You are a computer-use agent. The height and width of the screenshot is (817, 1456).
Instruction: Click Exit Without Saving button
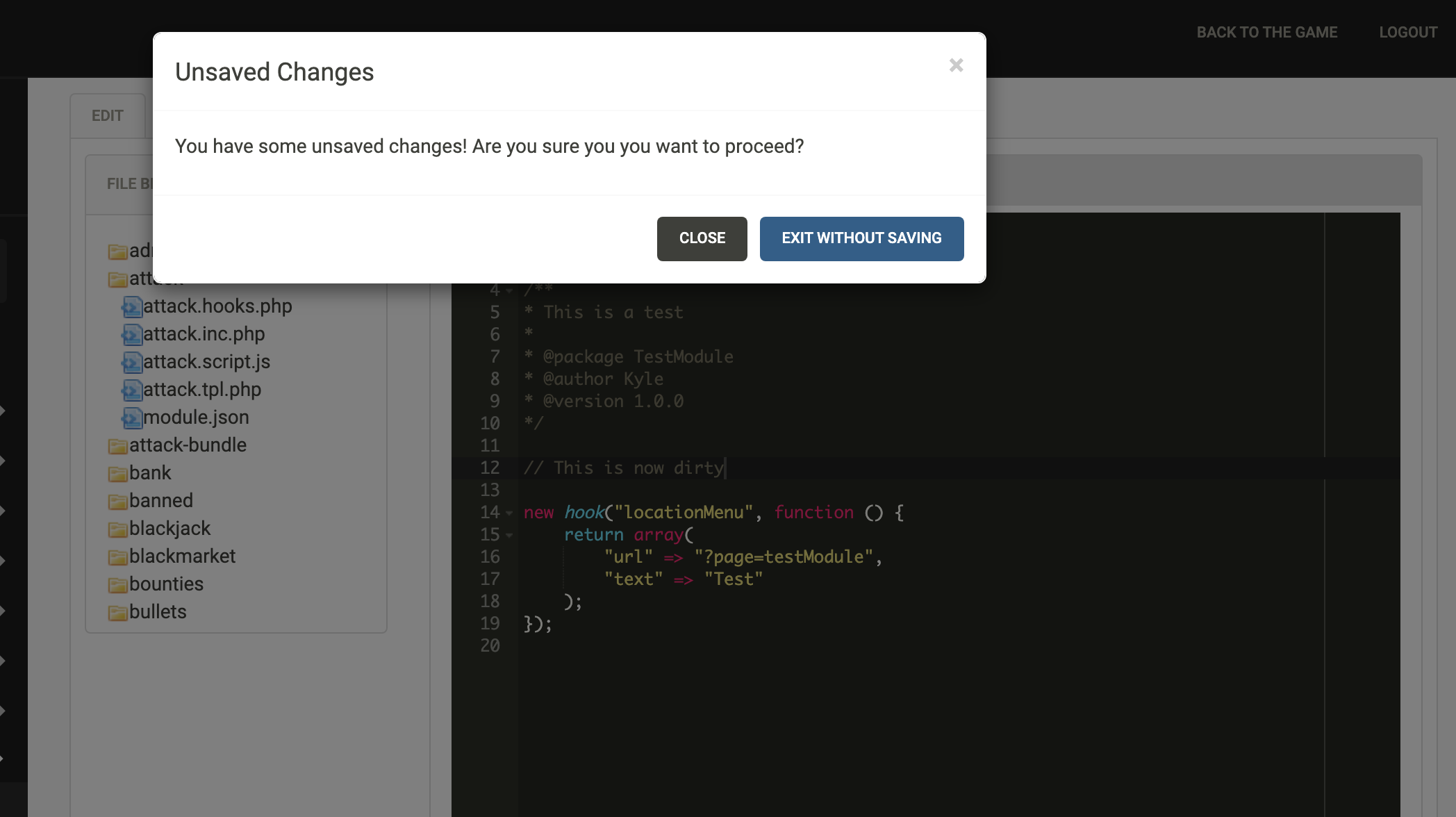click(861, 238)
